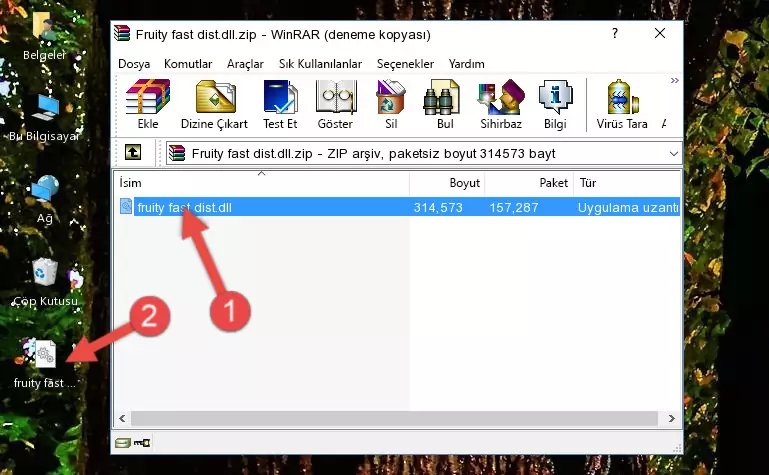Click the drive icon in status bar
The image size is (769, 475).
123,443
